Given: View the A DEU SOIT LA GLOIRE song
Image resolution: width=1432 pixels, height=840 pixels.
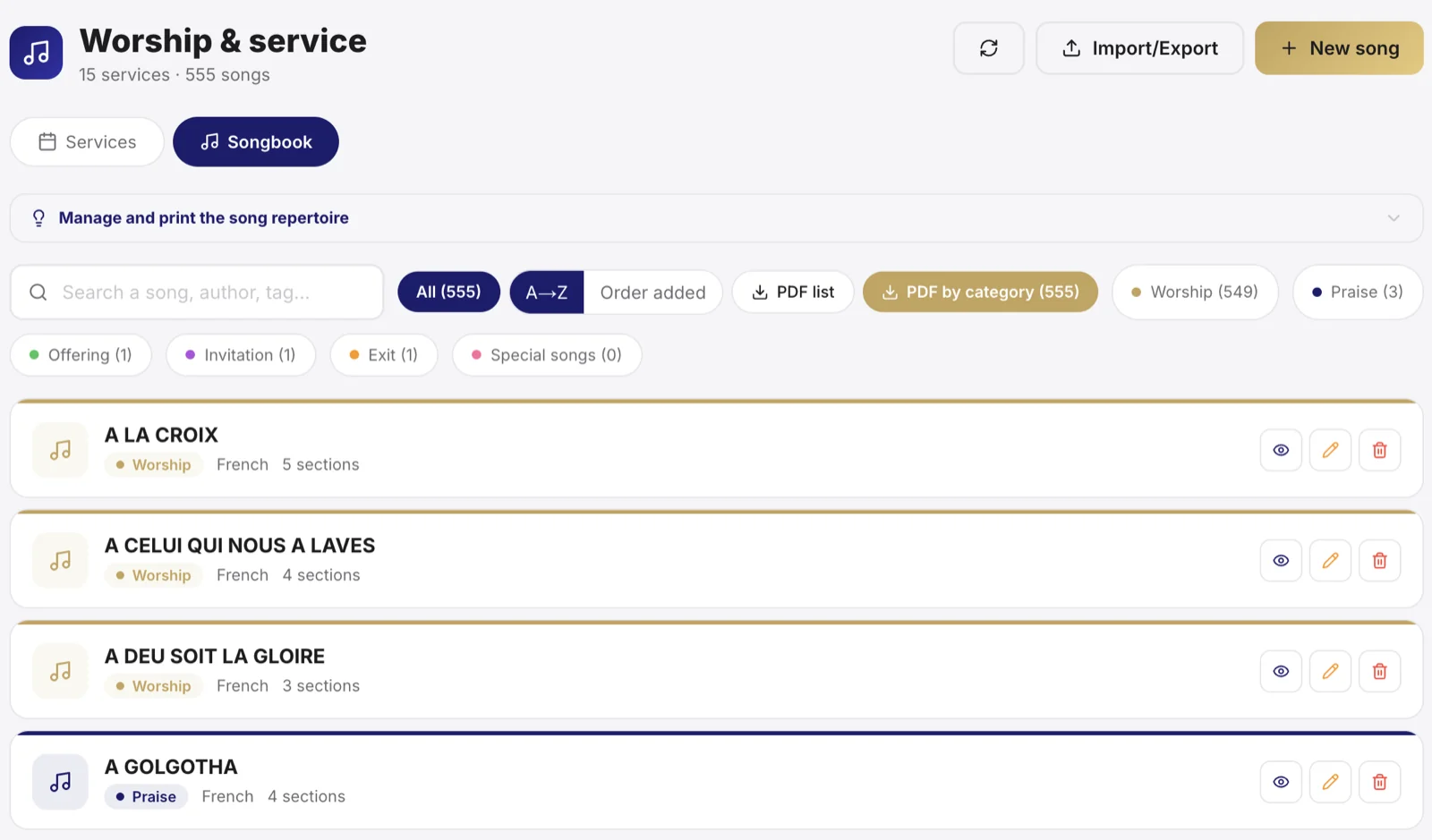Looking at the screenshot, I should (1281, 671).
